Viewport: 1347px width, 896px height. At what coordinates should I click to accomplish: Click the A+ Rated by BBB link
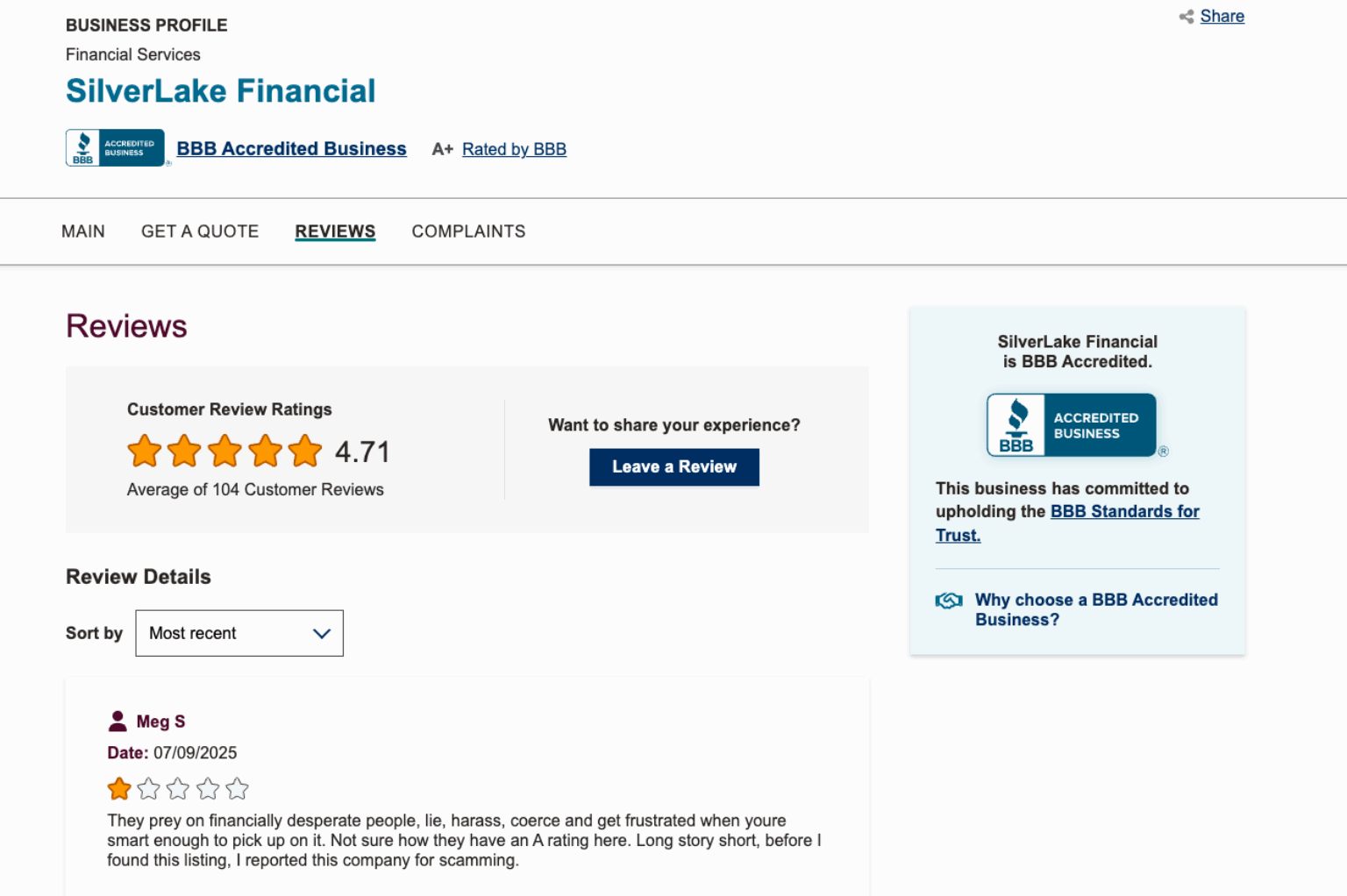click(514, 149)
